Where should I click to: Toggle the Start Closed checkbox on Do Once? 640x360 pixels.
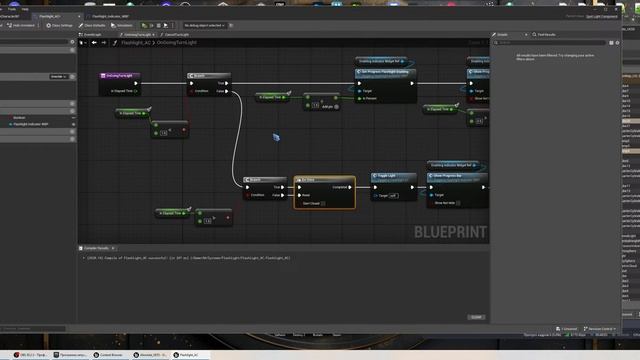click(323, 203)
